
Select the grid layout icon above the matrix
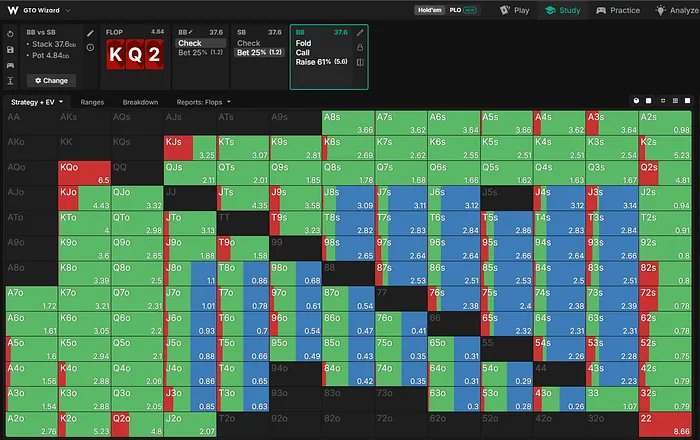click(675, 101)
